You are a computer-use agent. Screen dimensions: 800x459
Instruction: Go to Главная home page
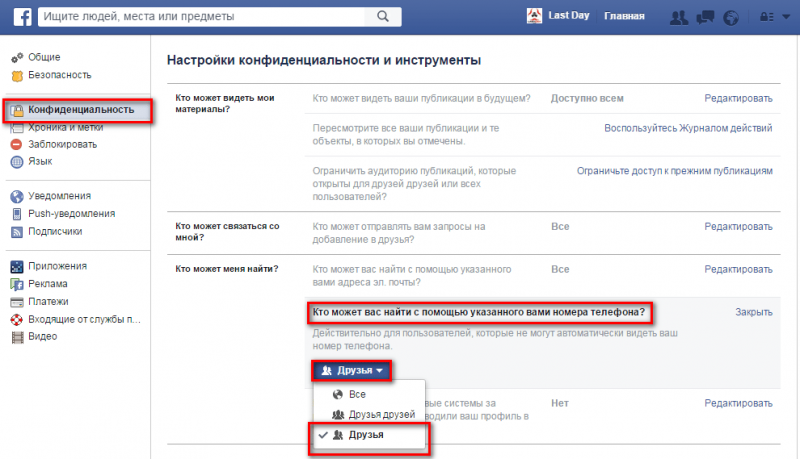[624, 16]
